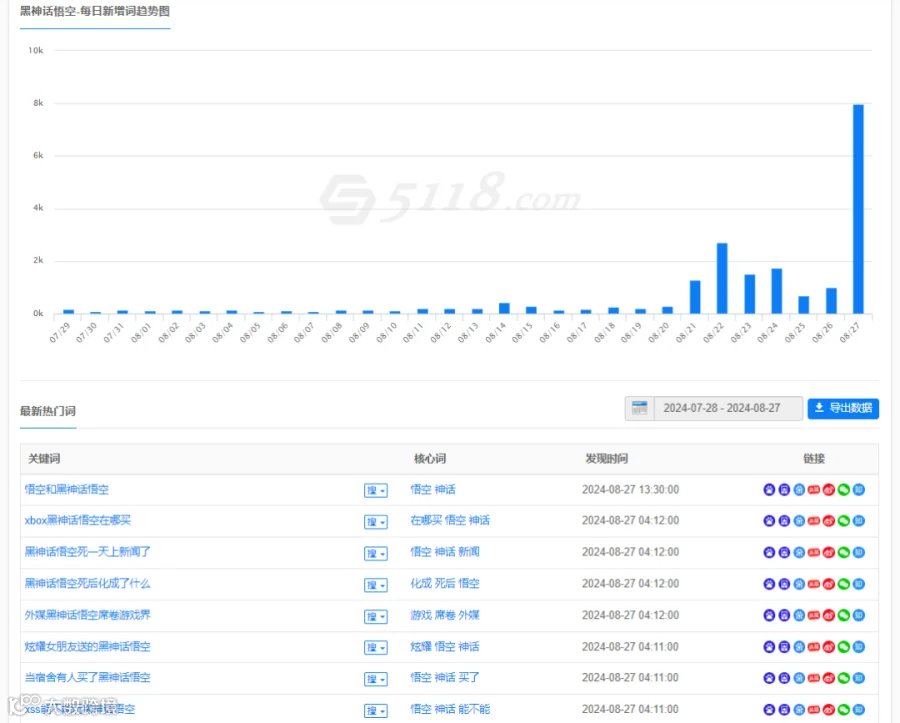Open Baidu paw icon for 黑神话悟空死后化成了什么 row
Image resolution: width=900 pixels, height=723 pixels.
click(x=769, y=584)
